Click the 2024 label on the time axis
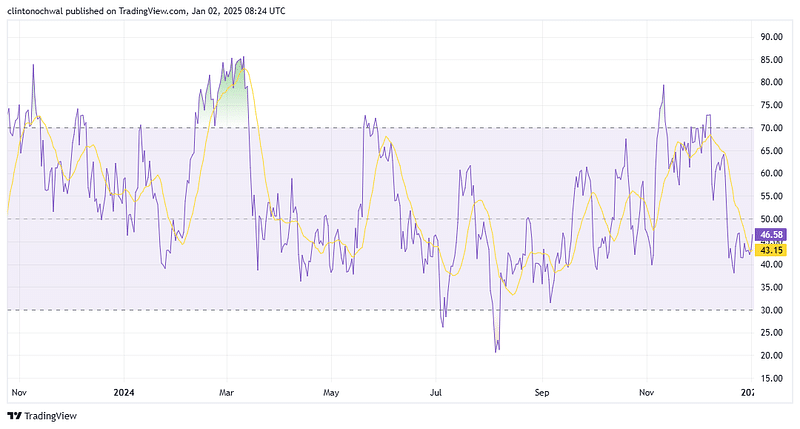Screen dimensions: 800x429 click(124, 393)
